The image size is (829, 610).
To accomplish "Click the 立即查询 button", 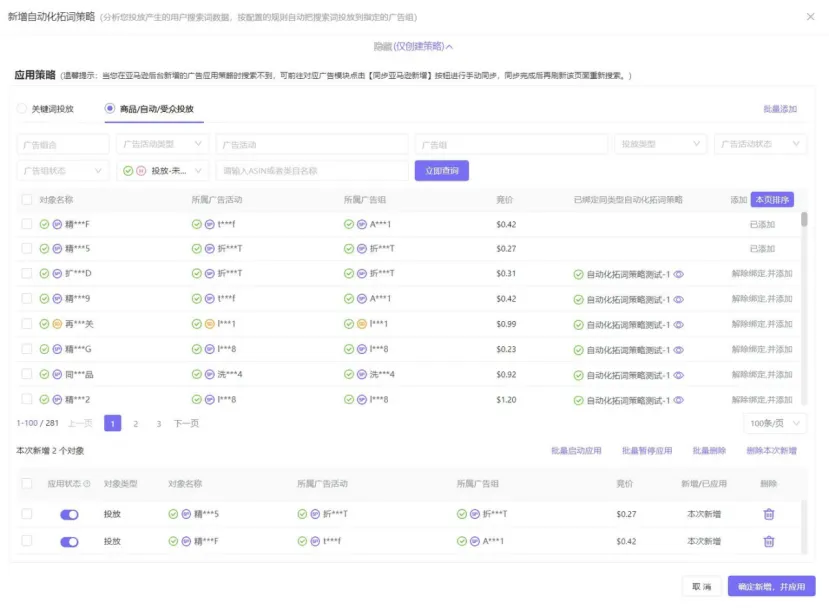I will pos(441,171).
